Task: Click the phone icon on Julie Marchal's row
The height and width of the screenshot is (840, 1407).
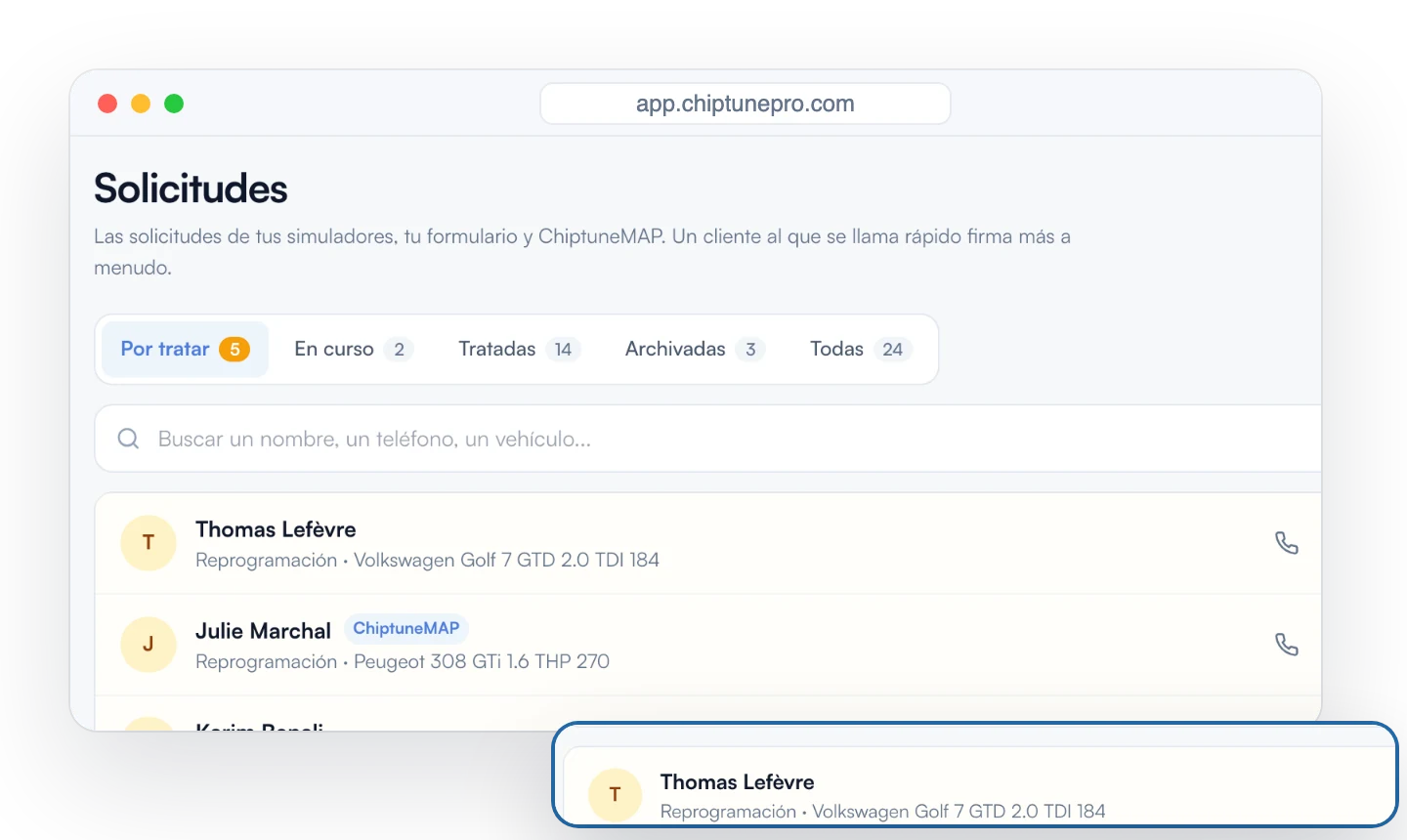Action: (1287, 645)
